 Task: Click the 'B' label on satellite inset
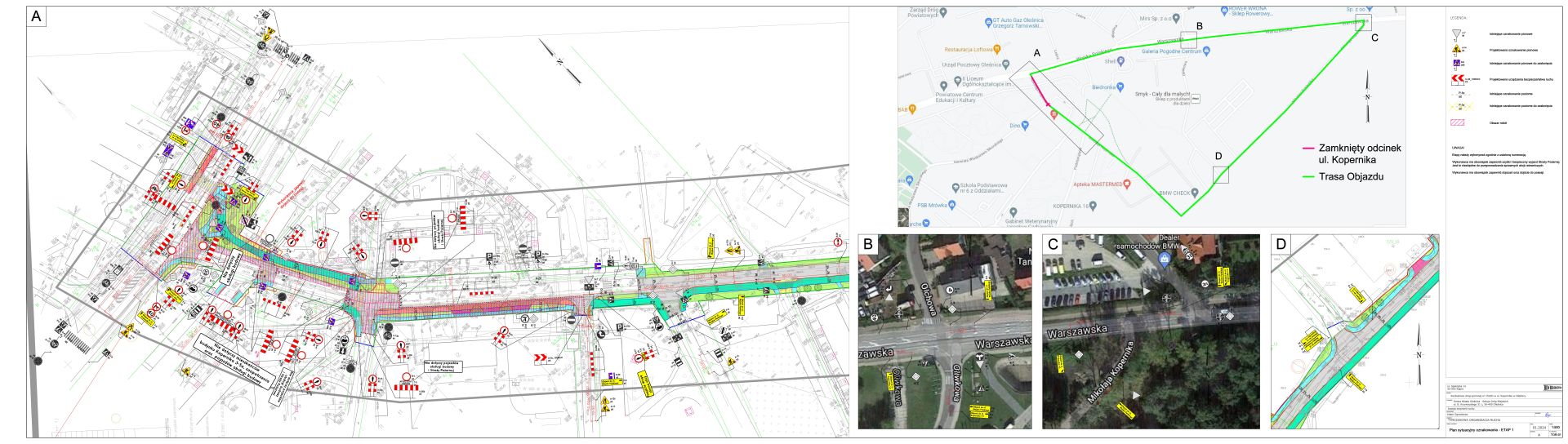pyautogui.click(x=868, y=243)
